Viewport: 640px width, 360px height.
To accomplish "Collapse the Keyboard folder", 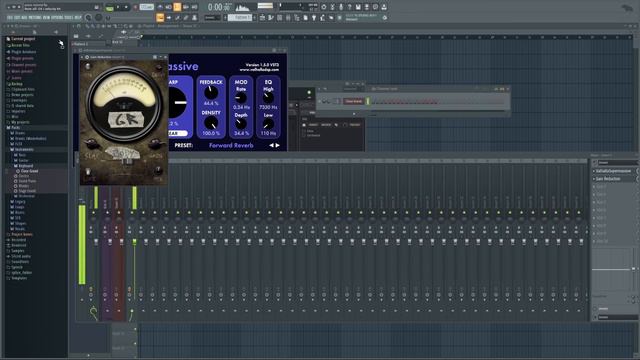I will click(25, 166).
